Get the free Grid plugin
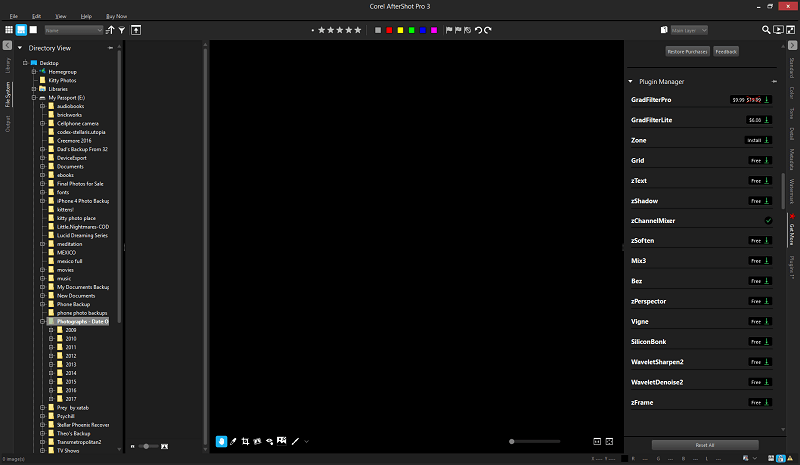Image resolution: width=800 pixels, height=465 pixels. (x=760, y=160)
